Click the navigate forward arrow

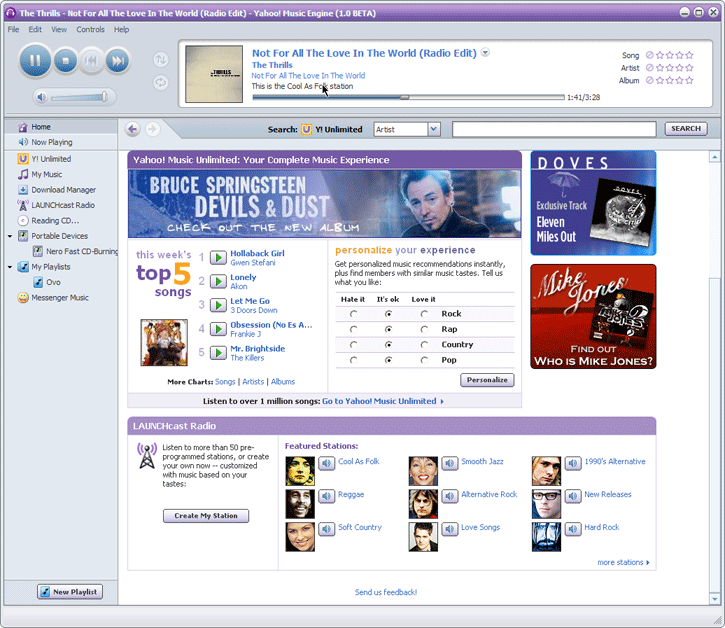[152, 129]
